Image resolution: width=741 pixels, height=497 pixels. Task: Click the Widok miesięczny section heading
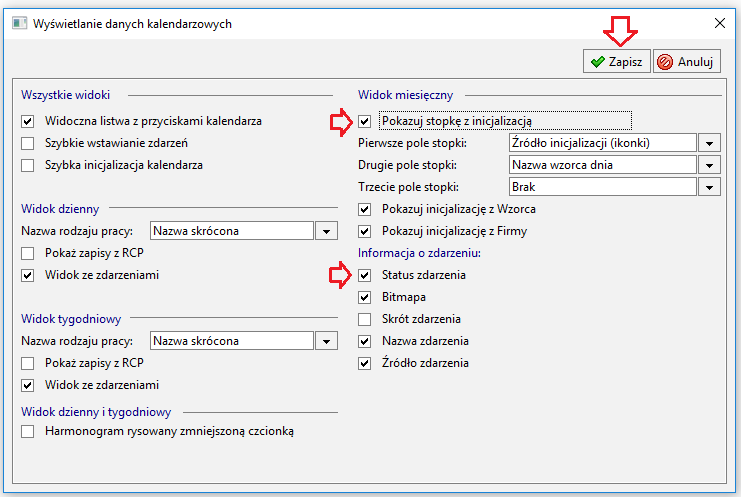pos(405,95)
